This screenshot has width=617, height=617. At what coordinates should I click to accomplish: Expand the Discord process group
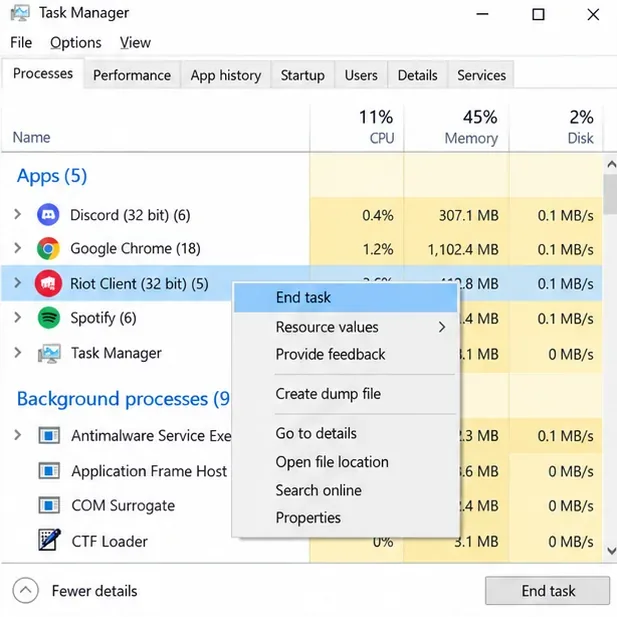(x=17, y=214)
